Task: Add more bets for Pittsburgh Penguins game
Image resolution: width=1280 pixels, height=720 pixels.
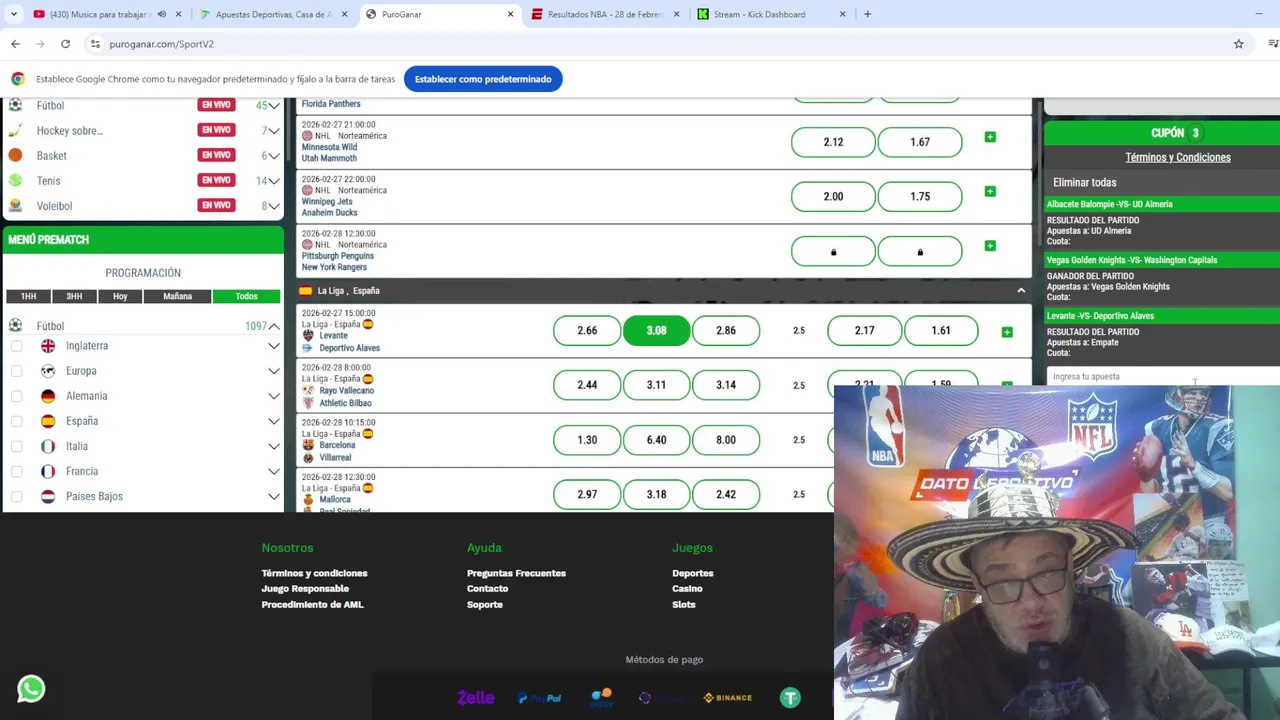Action: 990,246
